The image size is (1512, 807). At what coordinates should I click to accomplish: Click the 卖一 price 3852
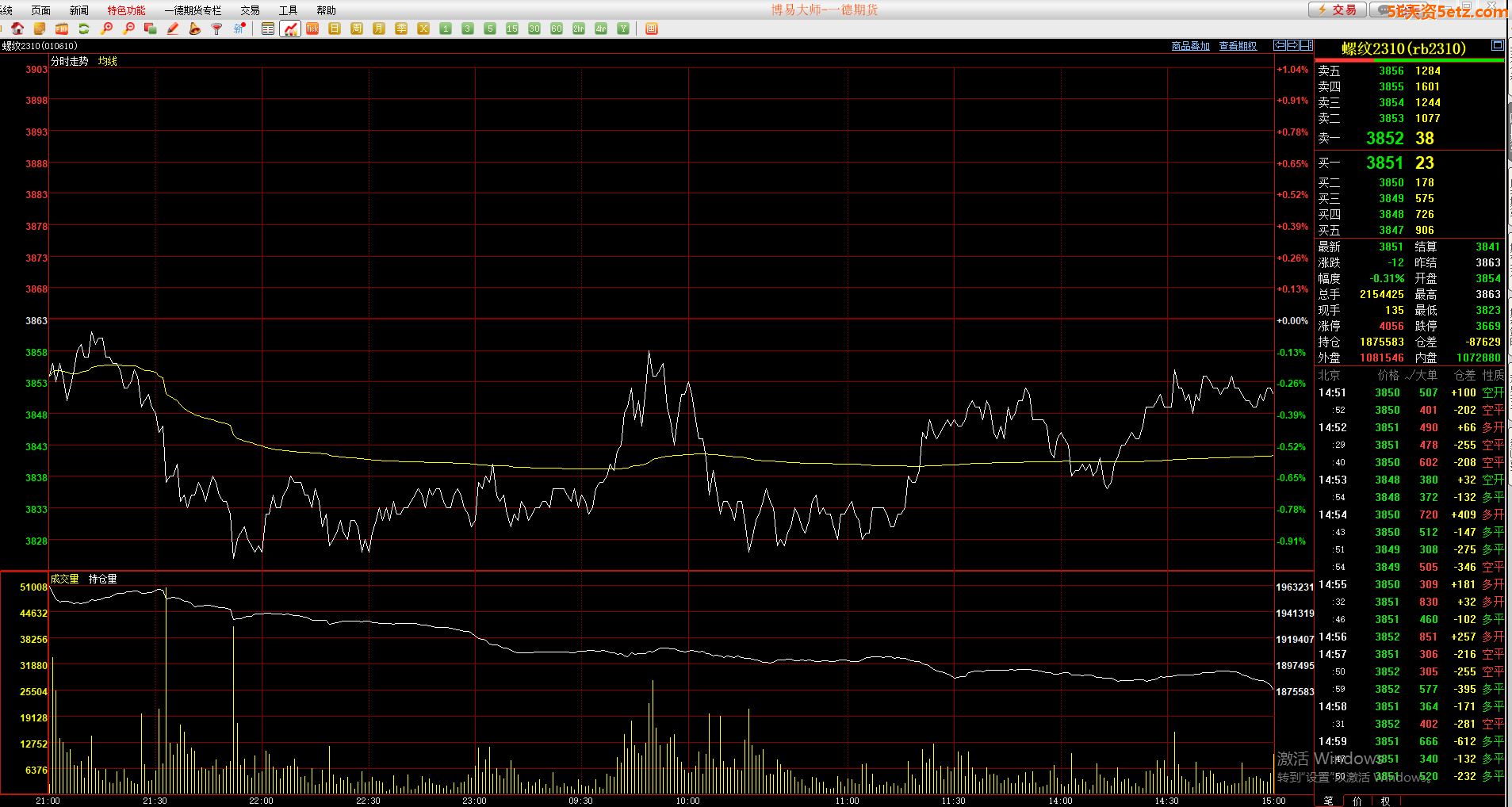1384,138
